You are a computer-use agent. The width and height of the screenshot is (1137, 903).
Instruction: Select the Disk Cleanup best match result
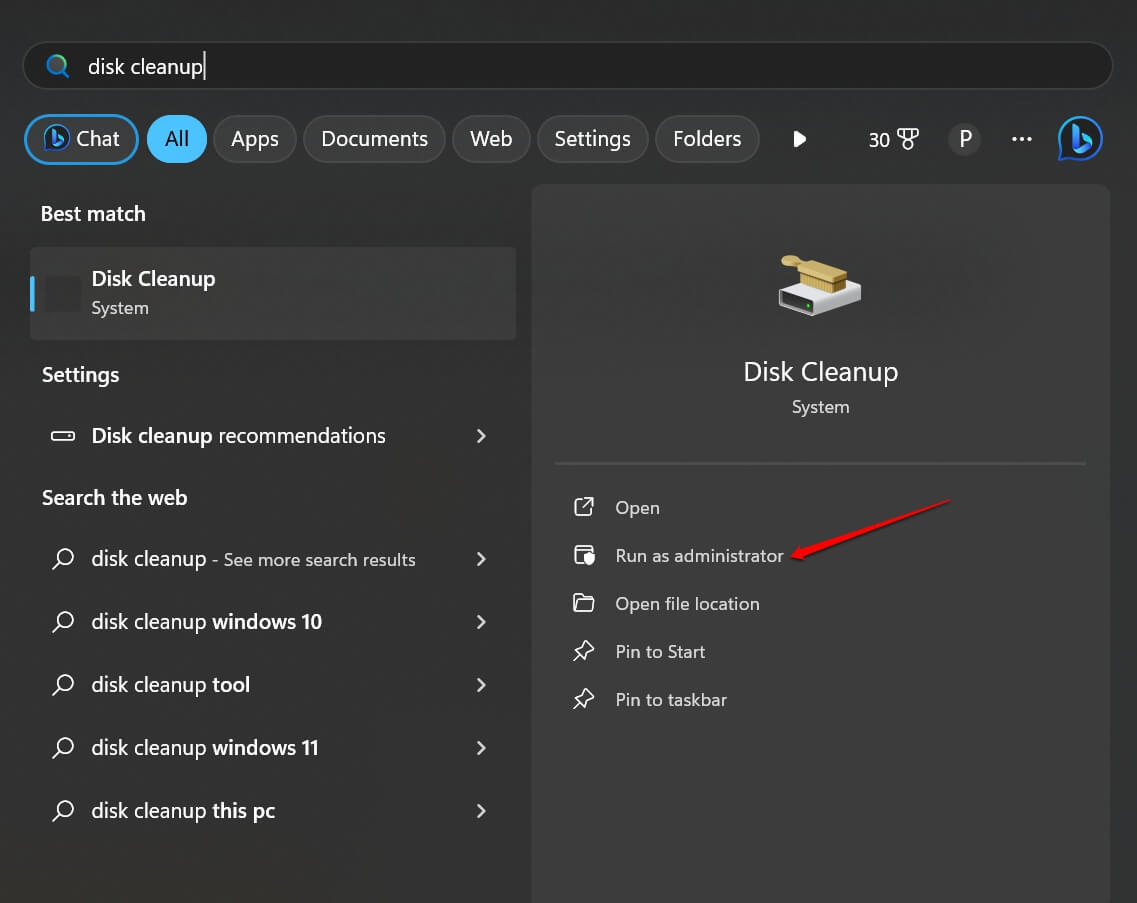click(x=273, y=293)
